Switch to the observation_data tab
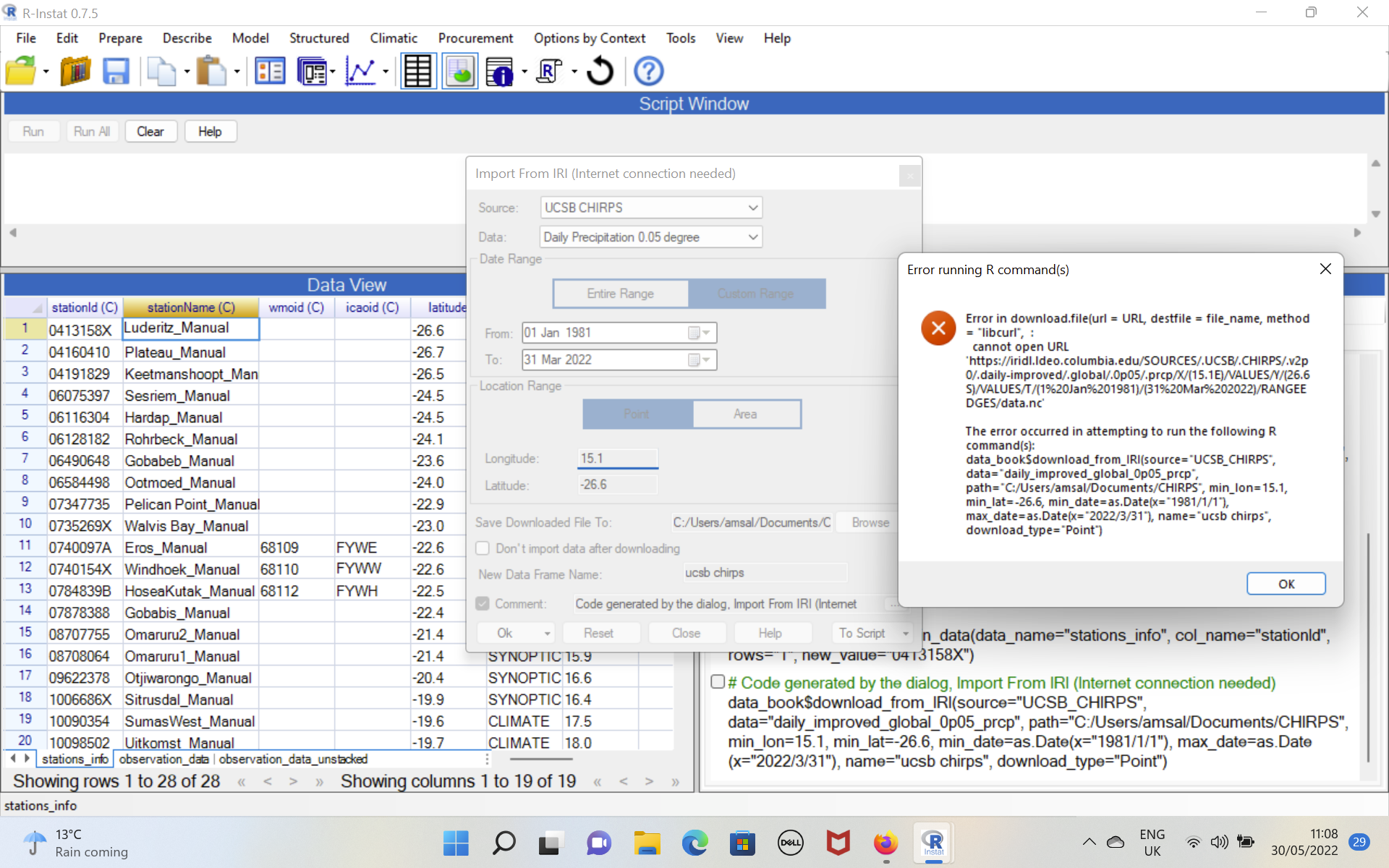1389x868 pixels. click(163, 759)
